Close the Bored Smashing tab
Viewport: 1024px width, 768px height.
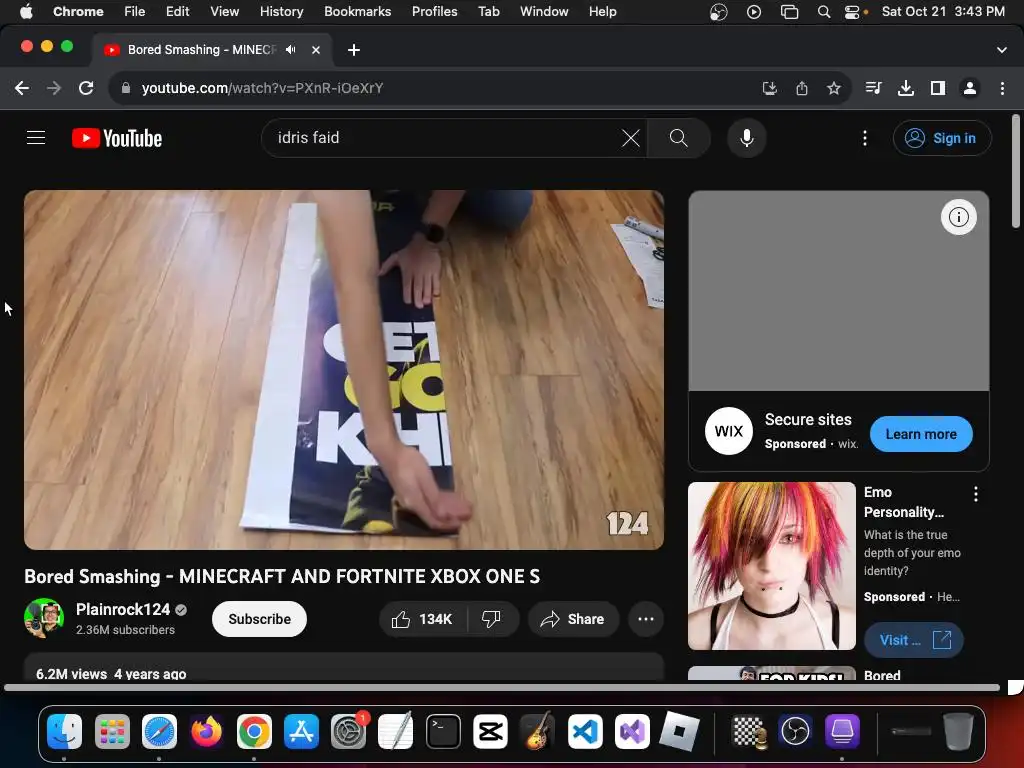tap(315, 50)
